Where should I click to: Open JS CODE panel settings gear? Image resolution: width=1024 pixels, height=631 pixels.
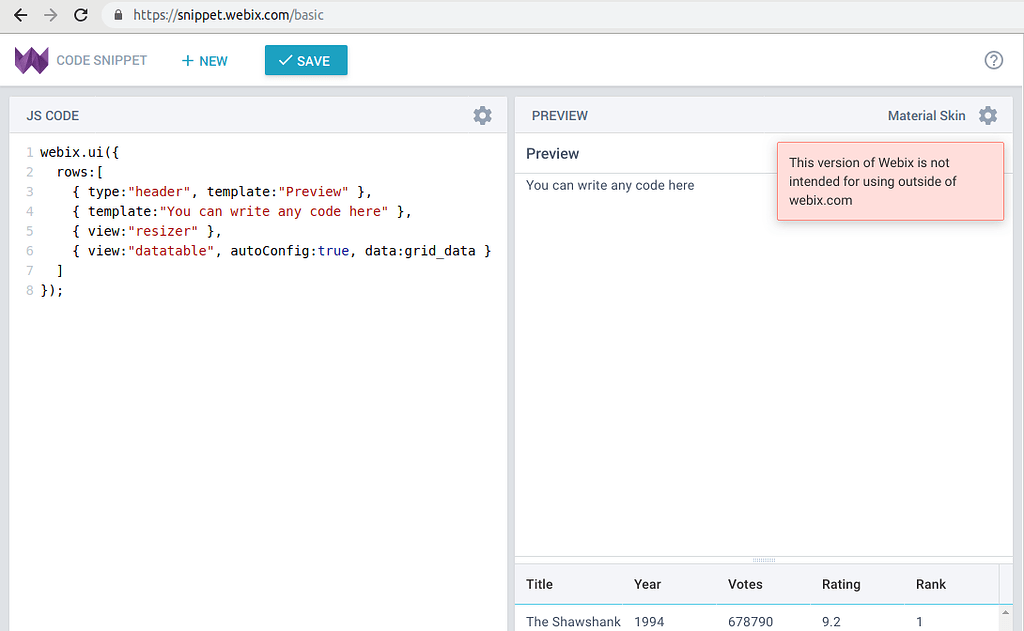click(x=482, y=116)
